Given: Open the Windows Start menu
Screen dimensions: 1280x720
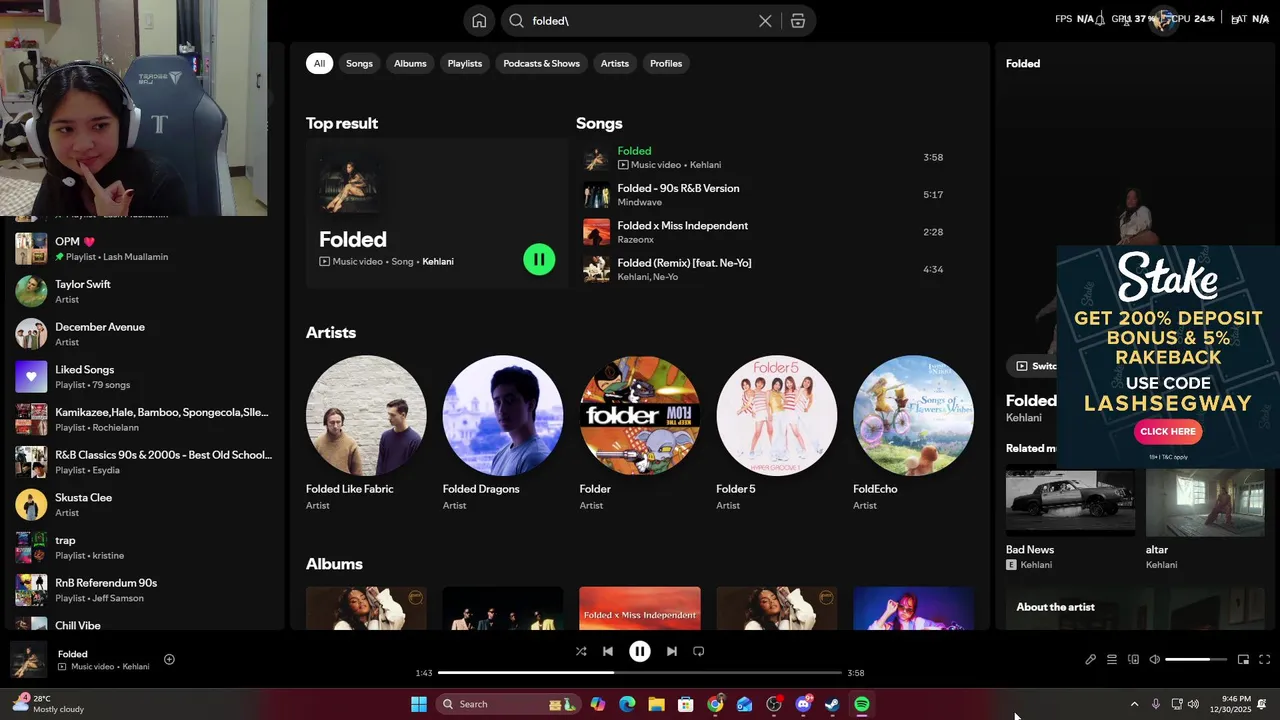Looking at the screenshot, I should coord(419,704).
